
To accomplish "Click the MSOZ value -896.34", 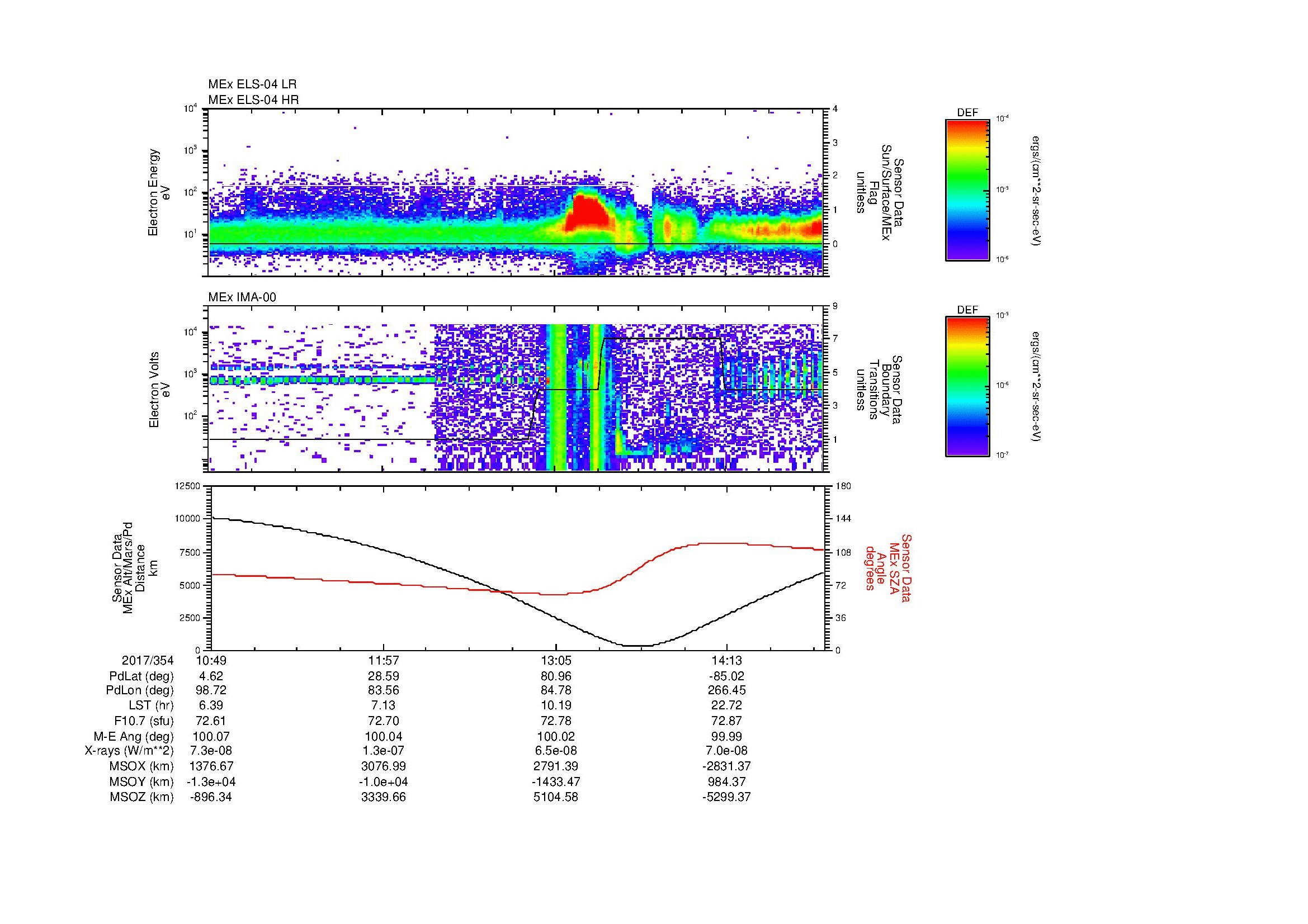I will pos(211,797).
